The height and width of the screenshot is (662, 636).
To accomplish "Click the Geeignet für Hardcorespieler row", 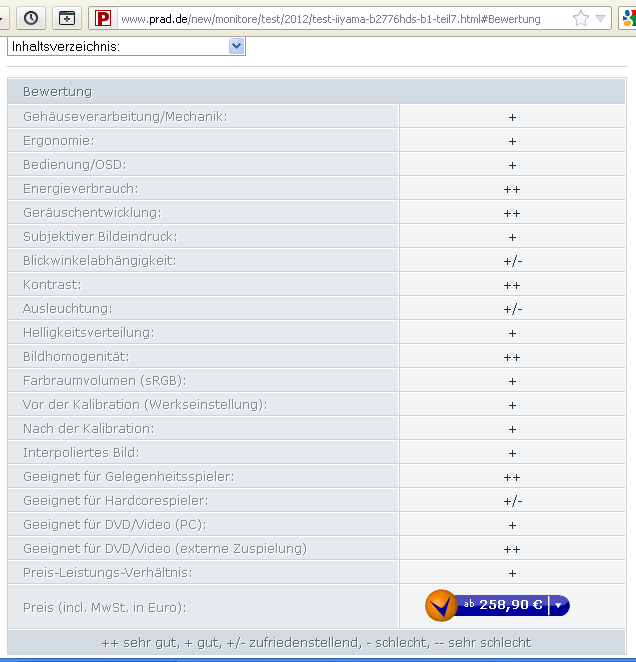I will 115,501.
